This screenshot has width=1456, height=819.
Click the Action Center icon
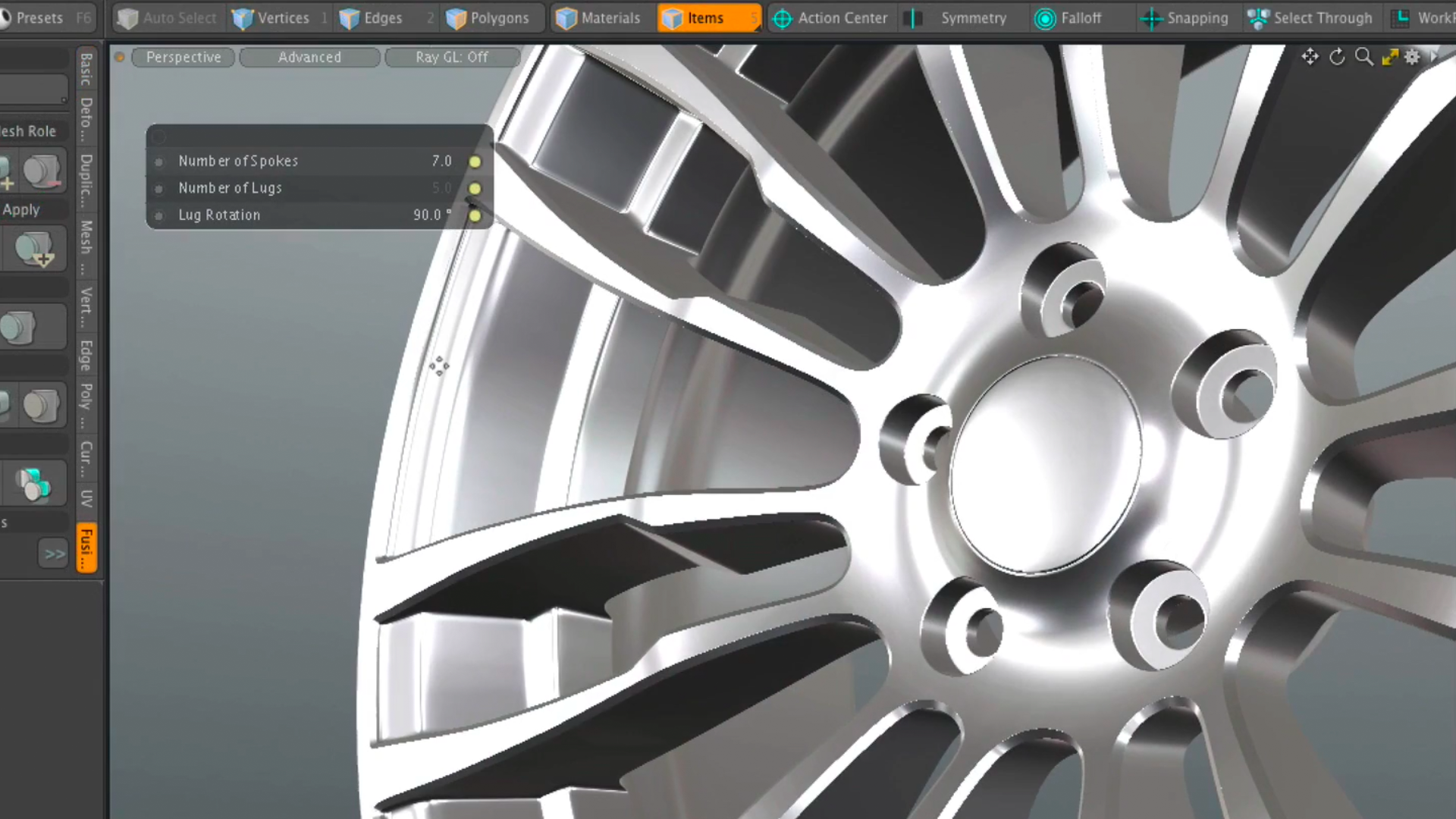point(781,18)
